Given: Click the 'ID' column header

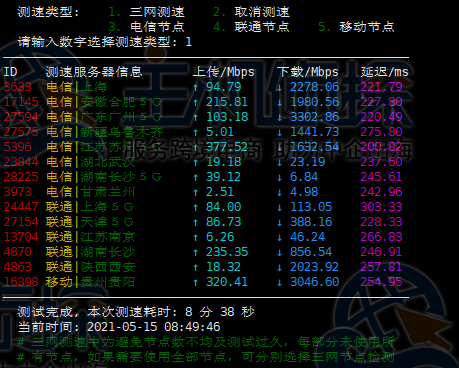Looking at the screenshot, I should pos(10,72).
